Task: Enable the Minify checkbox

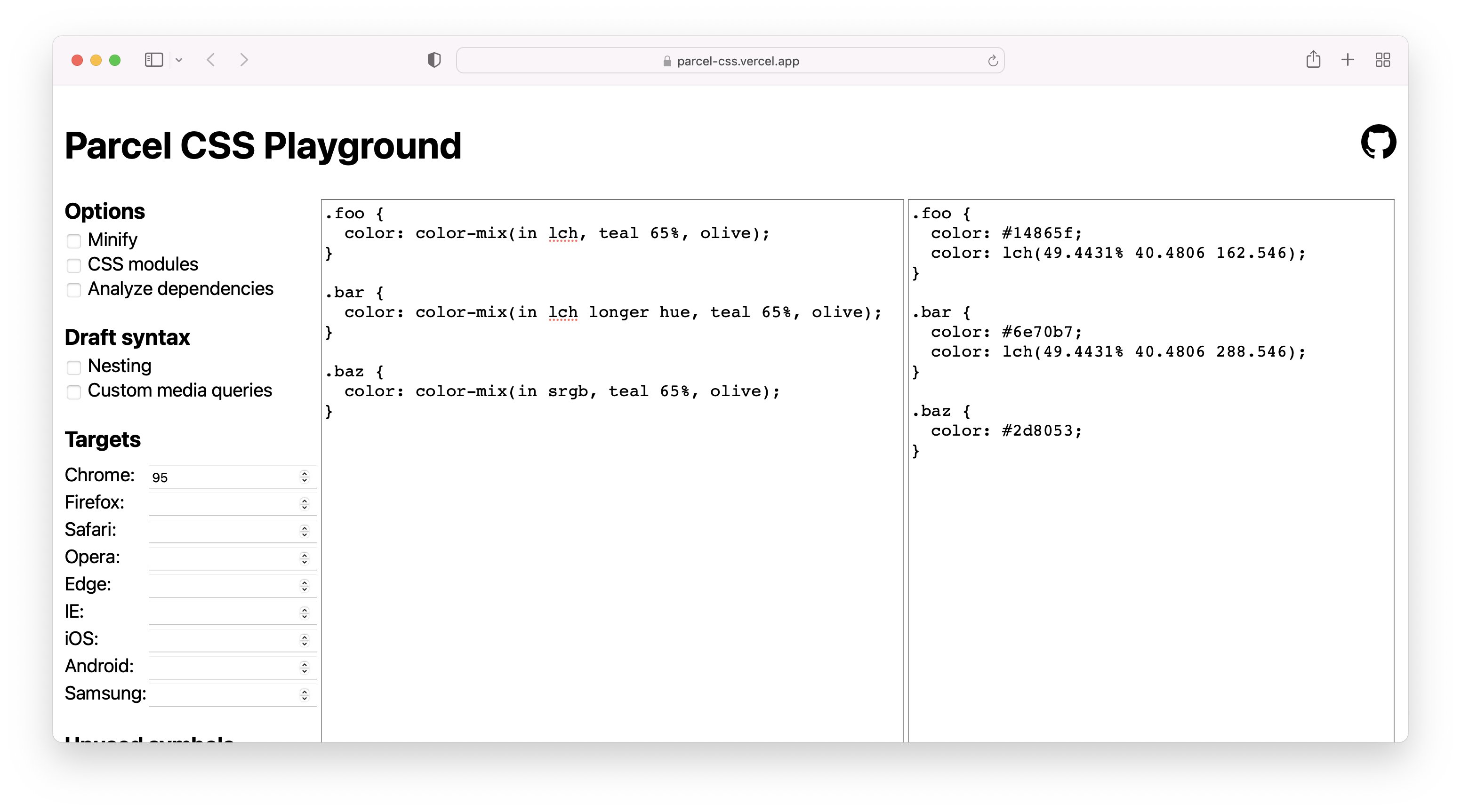Action: (x=74, y=241)
